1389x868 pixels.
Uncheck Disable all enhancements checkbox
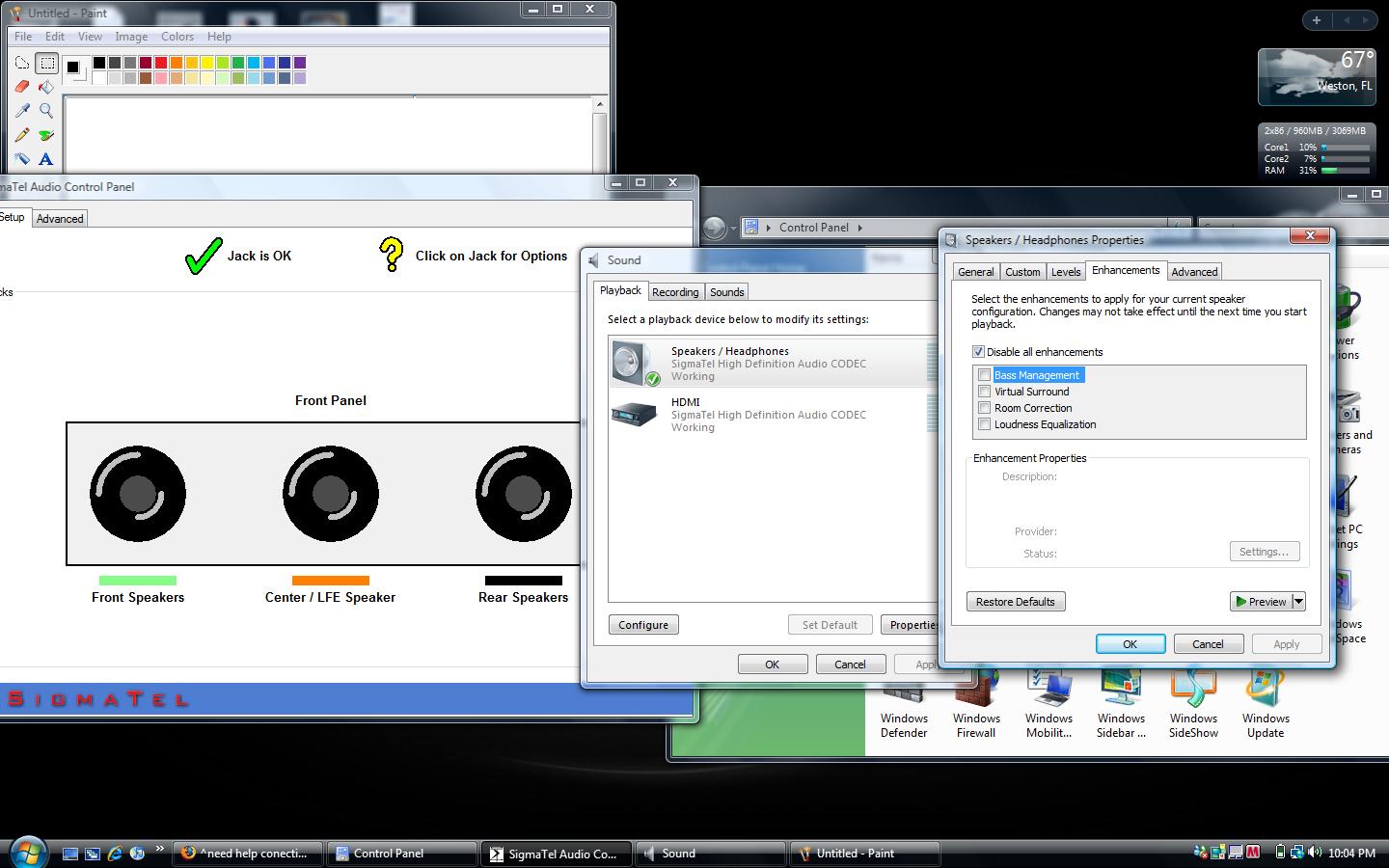click(x=978, y=352)
